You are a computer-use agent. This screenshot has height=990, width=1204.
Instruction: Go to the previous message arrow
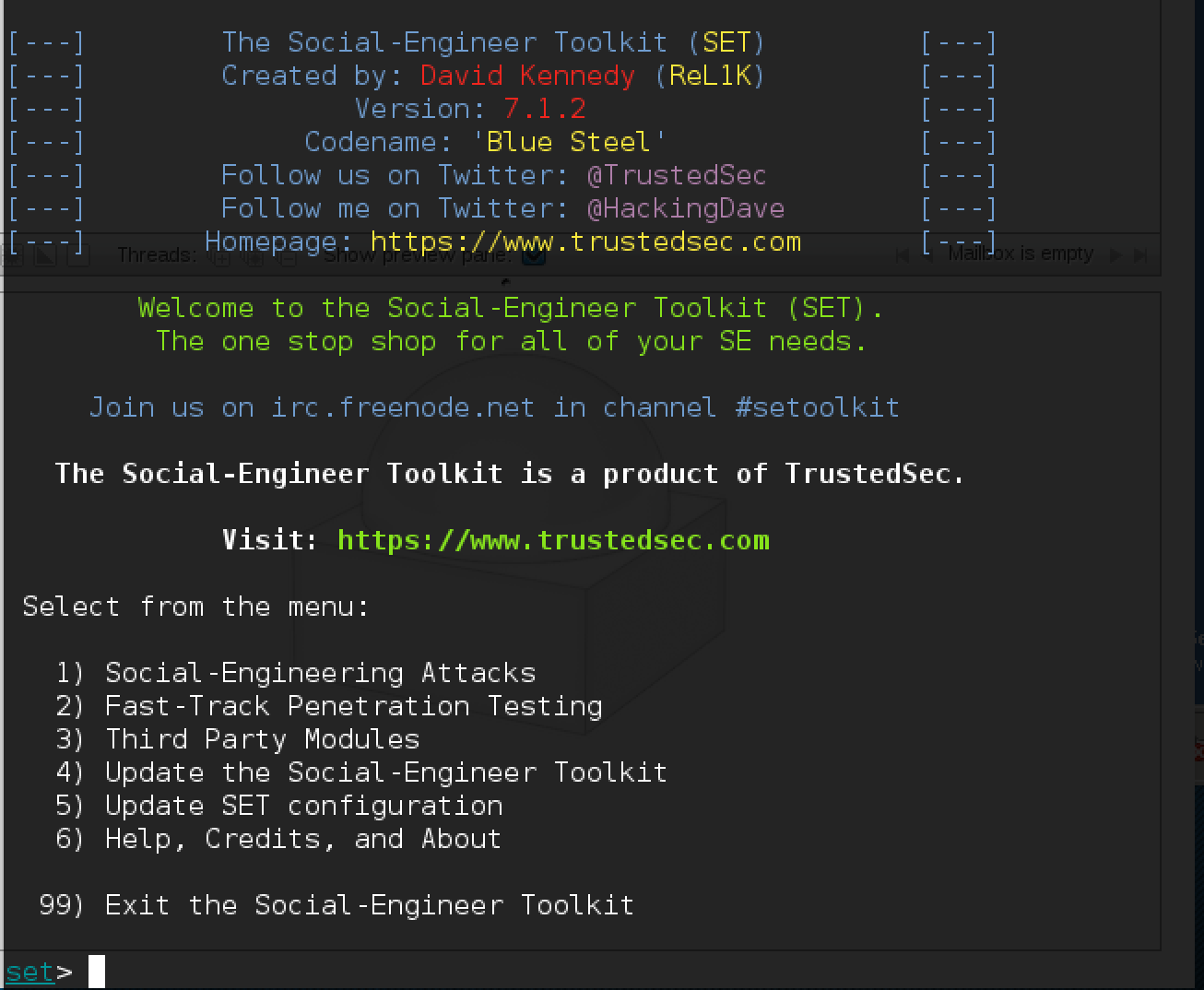coord(927,255)
